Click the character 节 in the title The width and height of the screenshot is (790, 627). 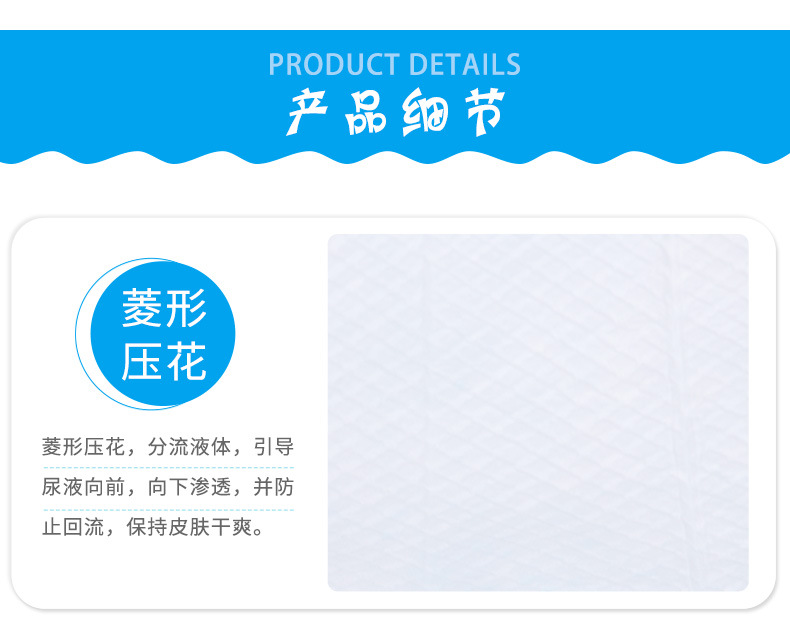click(x=484, y=112)
